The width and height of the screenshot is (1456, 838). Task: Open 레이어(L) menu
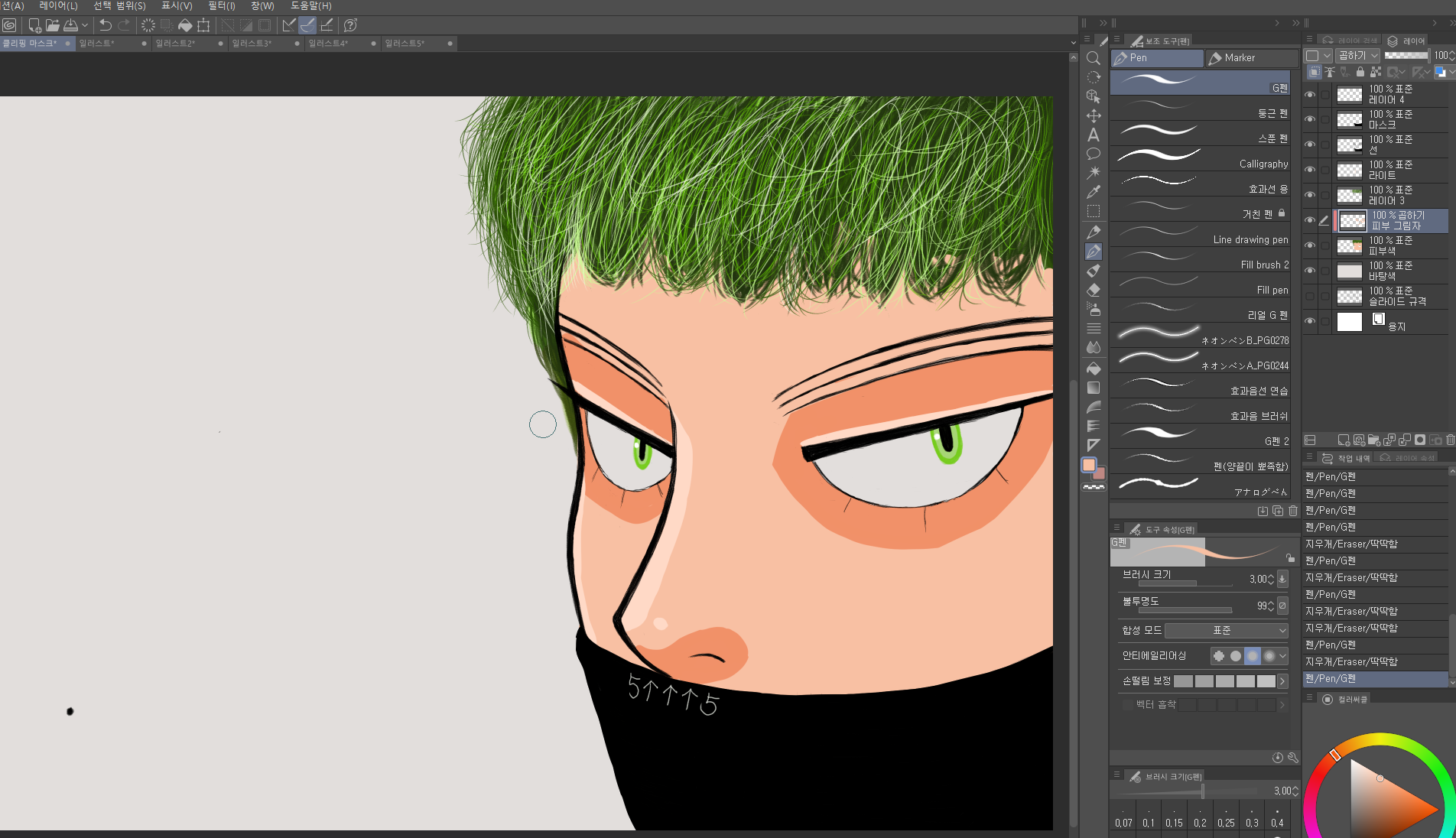click(x=58, y=6)
